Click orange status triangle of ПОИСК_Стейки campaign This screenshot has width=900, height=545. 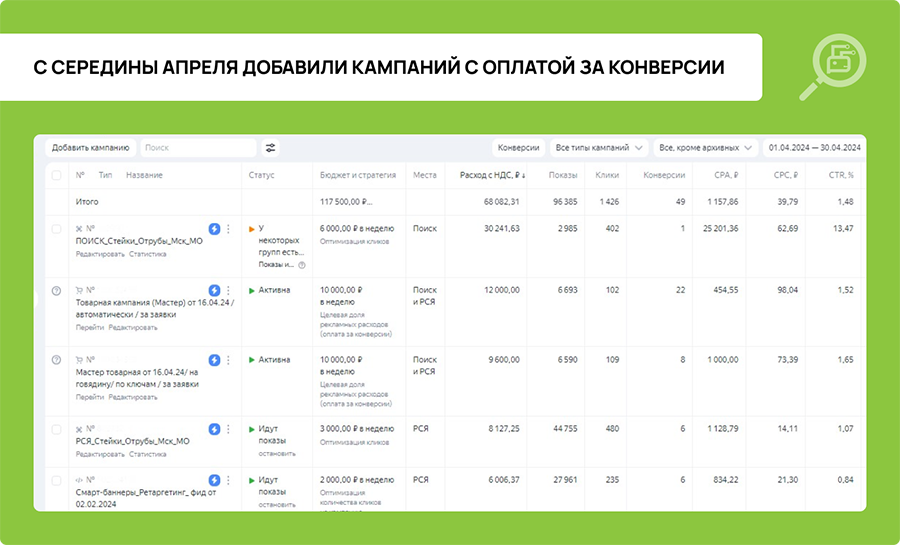click(251, 229)
